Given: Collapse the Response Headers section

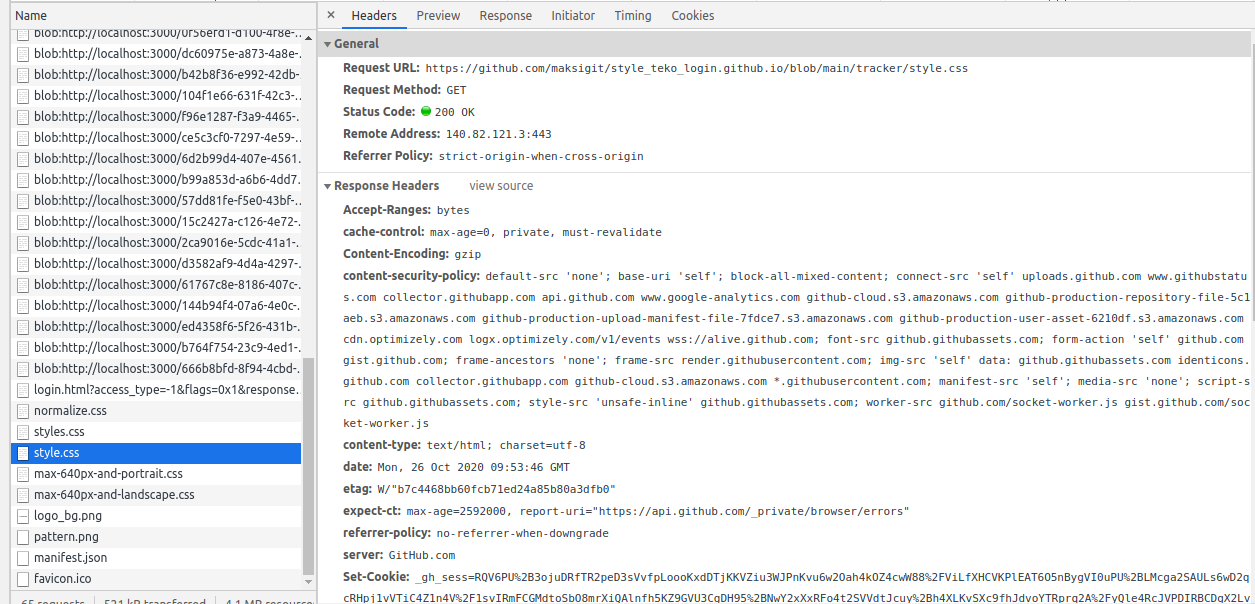Looking at the screenshot, I should [328, 186].
